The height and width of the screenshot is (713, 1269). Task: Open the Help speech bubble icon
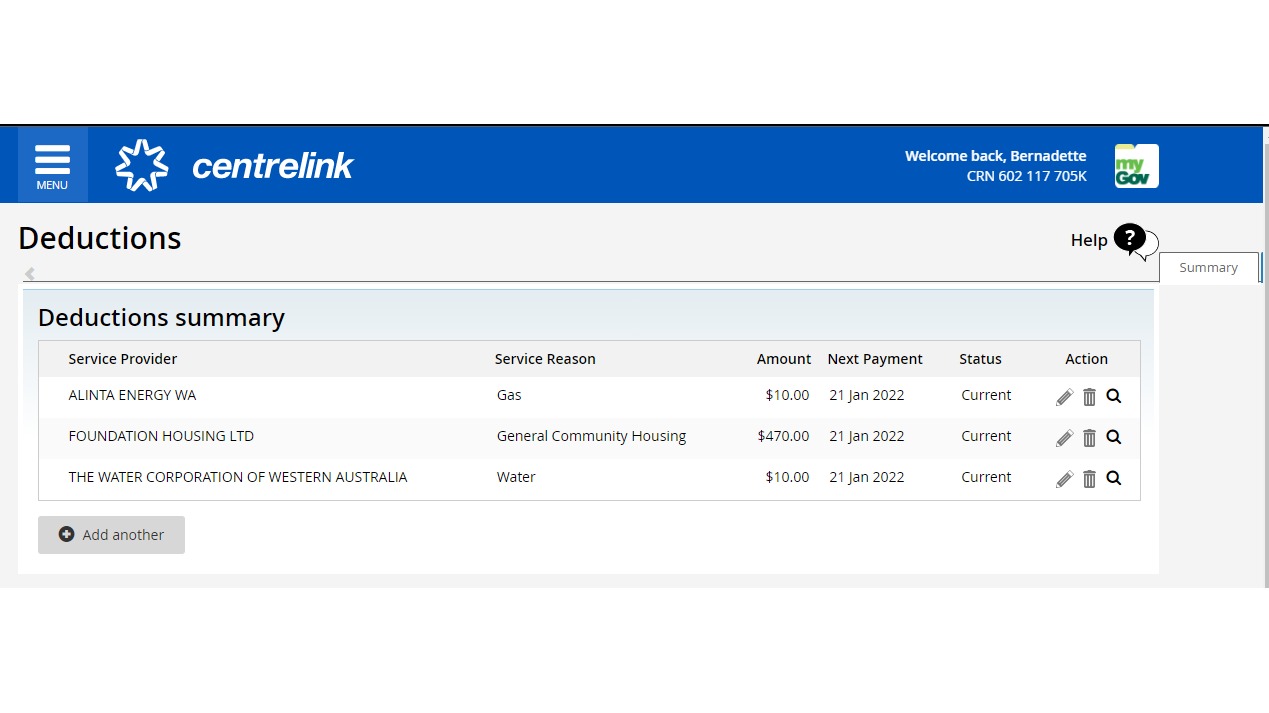(x=1133, y=240)
